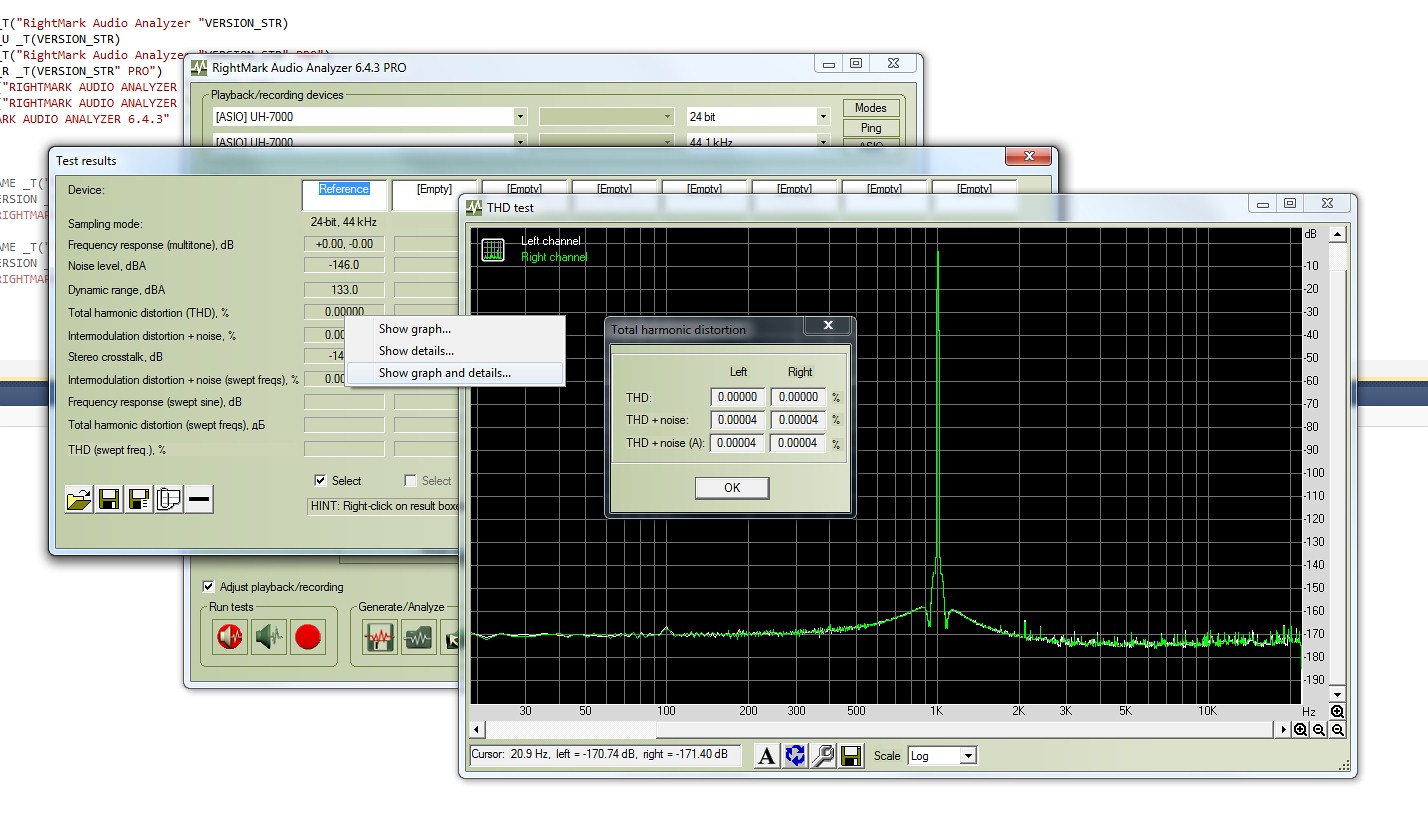Click the floppy Save results icon

109,500
